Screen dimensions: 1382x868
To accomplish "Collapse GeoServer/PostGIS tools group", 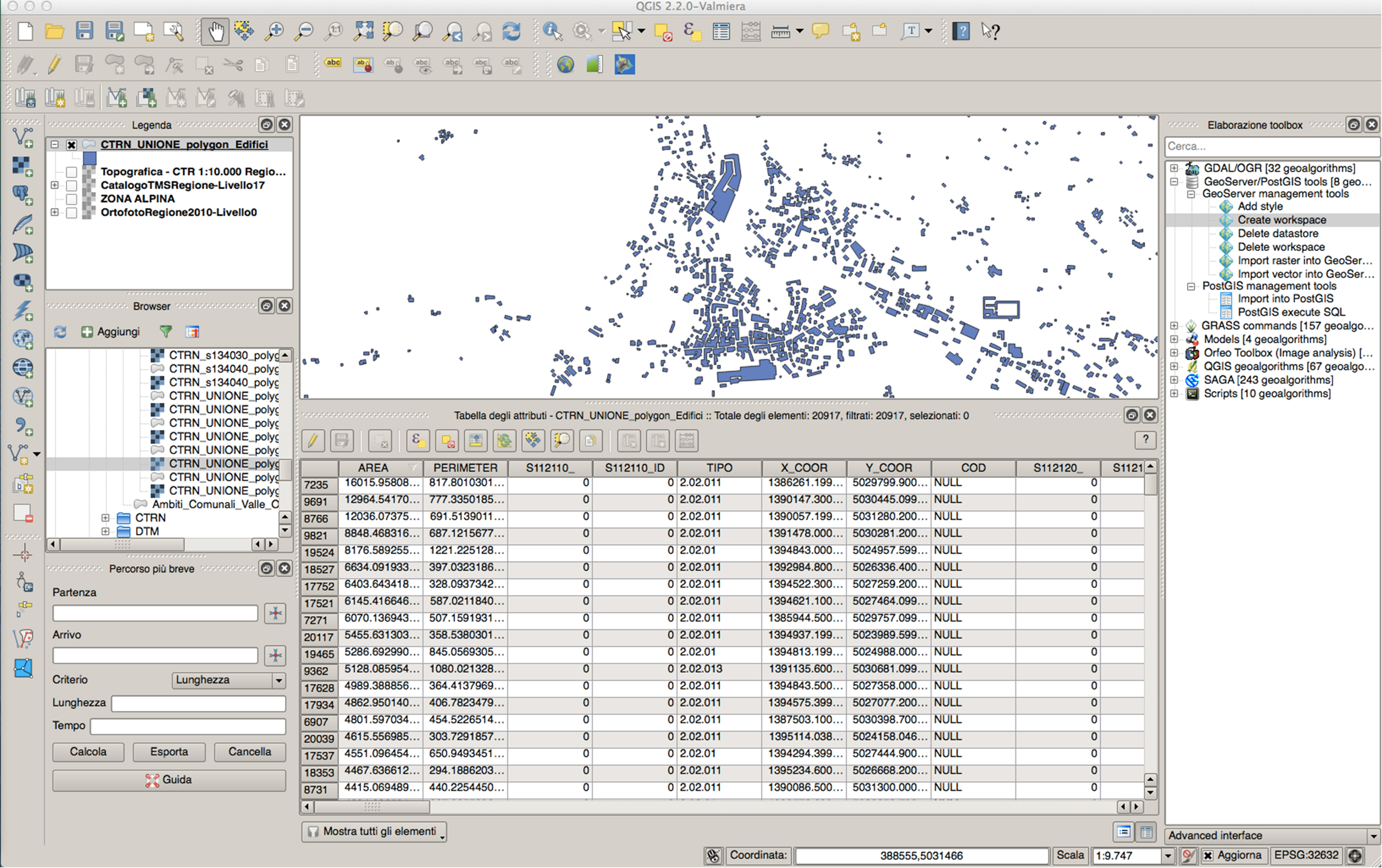I will click(x=1174, y=182).
